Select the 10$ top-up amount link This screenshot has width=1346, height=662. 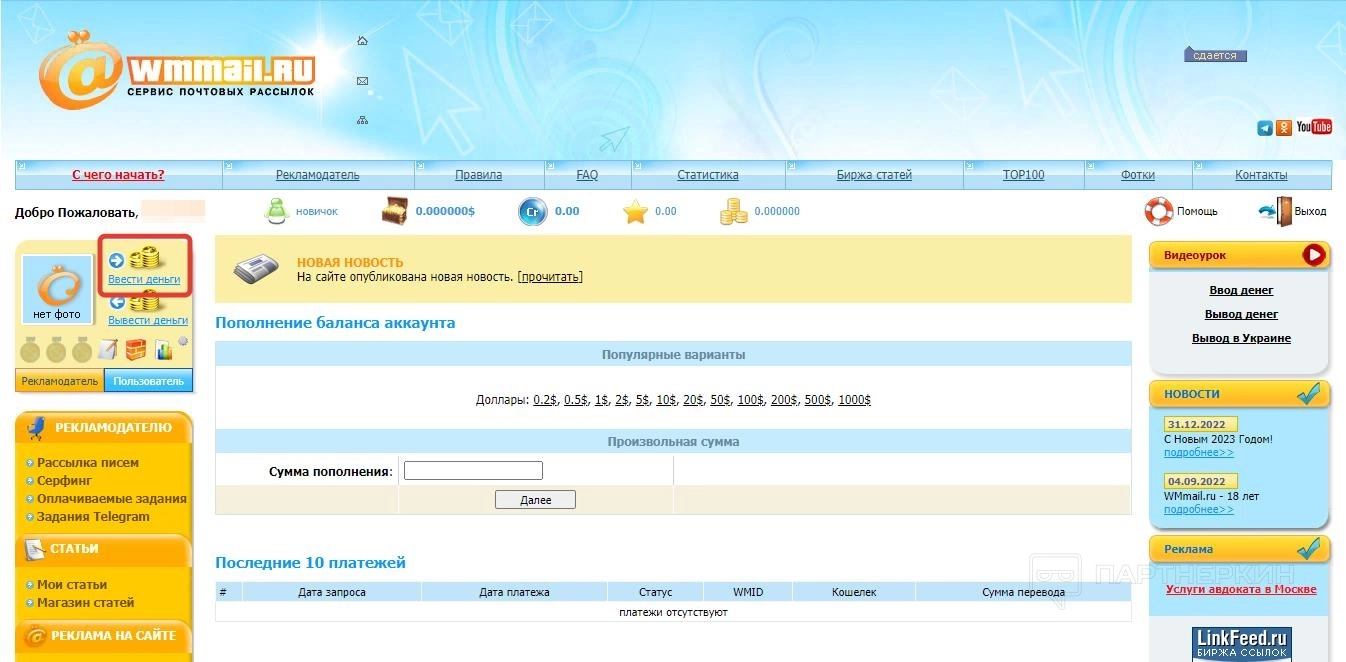point(666,400)
